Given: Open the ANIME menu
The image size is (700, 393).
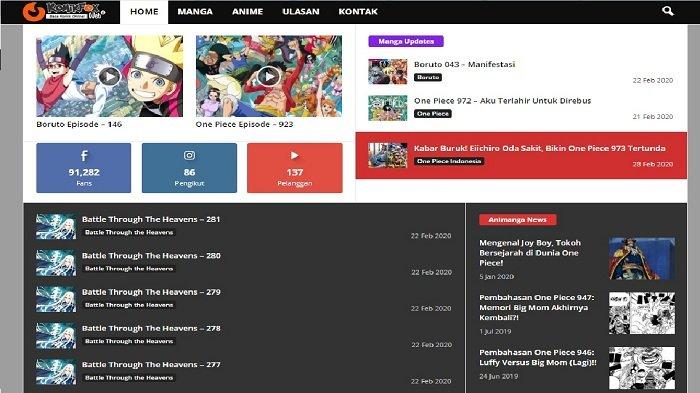Looking at the screenshot, I should (x=247, y=12).
